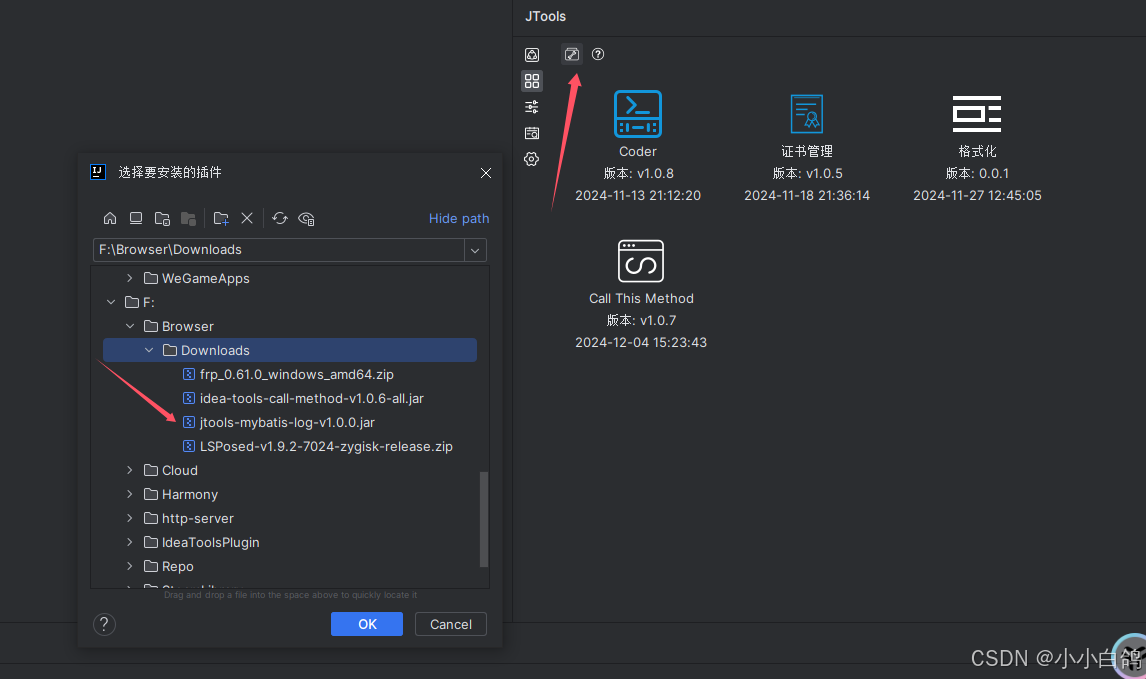
Task: Click the Project directory toolbar icon
Action: coord(162,219)
